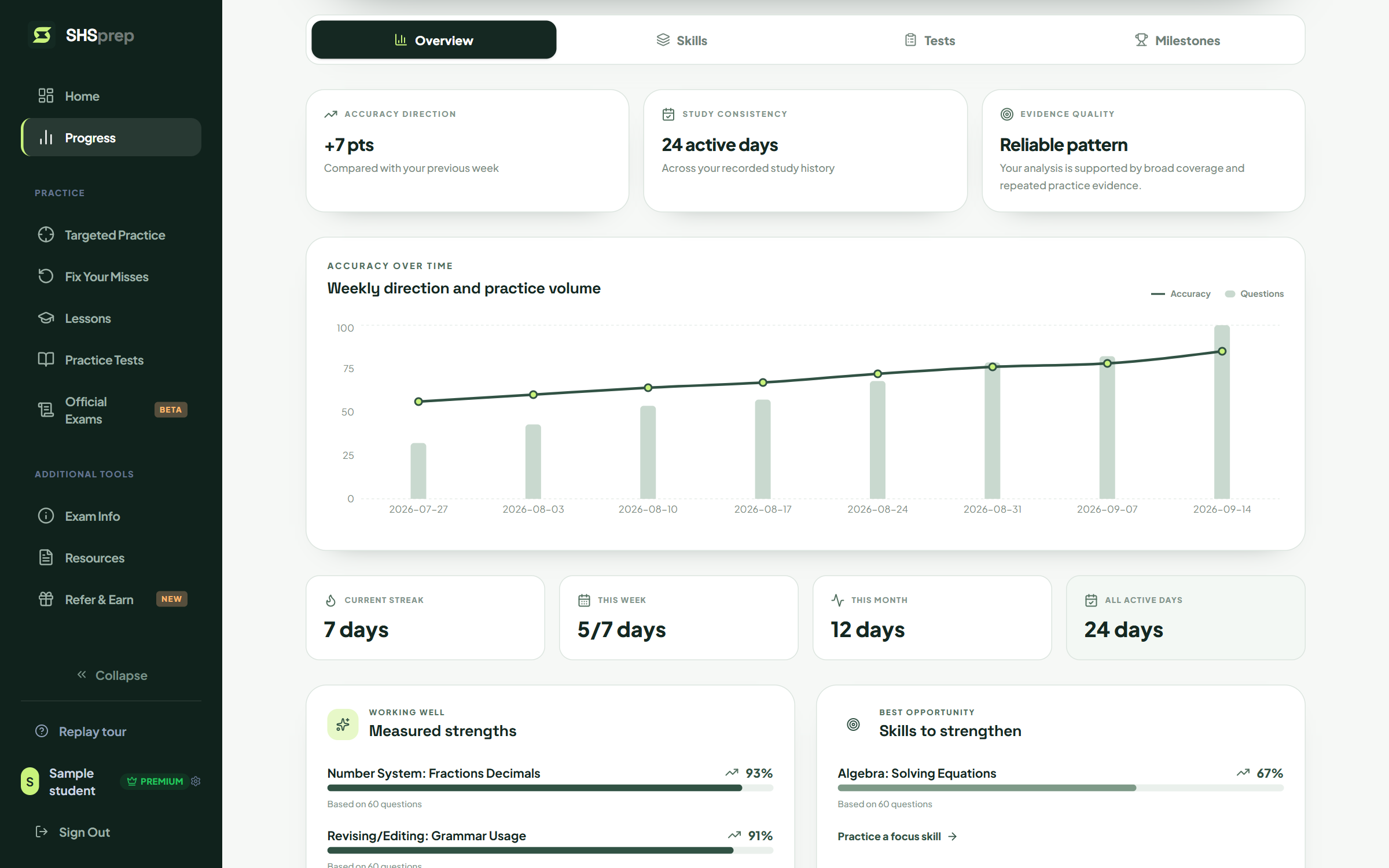1389x868 pixels.
Task: Click the 'Reliable pattern' heading
Action: point(1064,145)
